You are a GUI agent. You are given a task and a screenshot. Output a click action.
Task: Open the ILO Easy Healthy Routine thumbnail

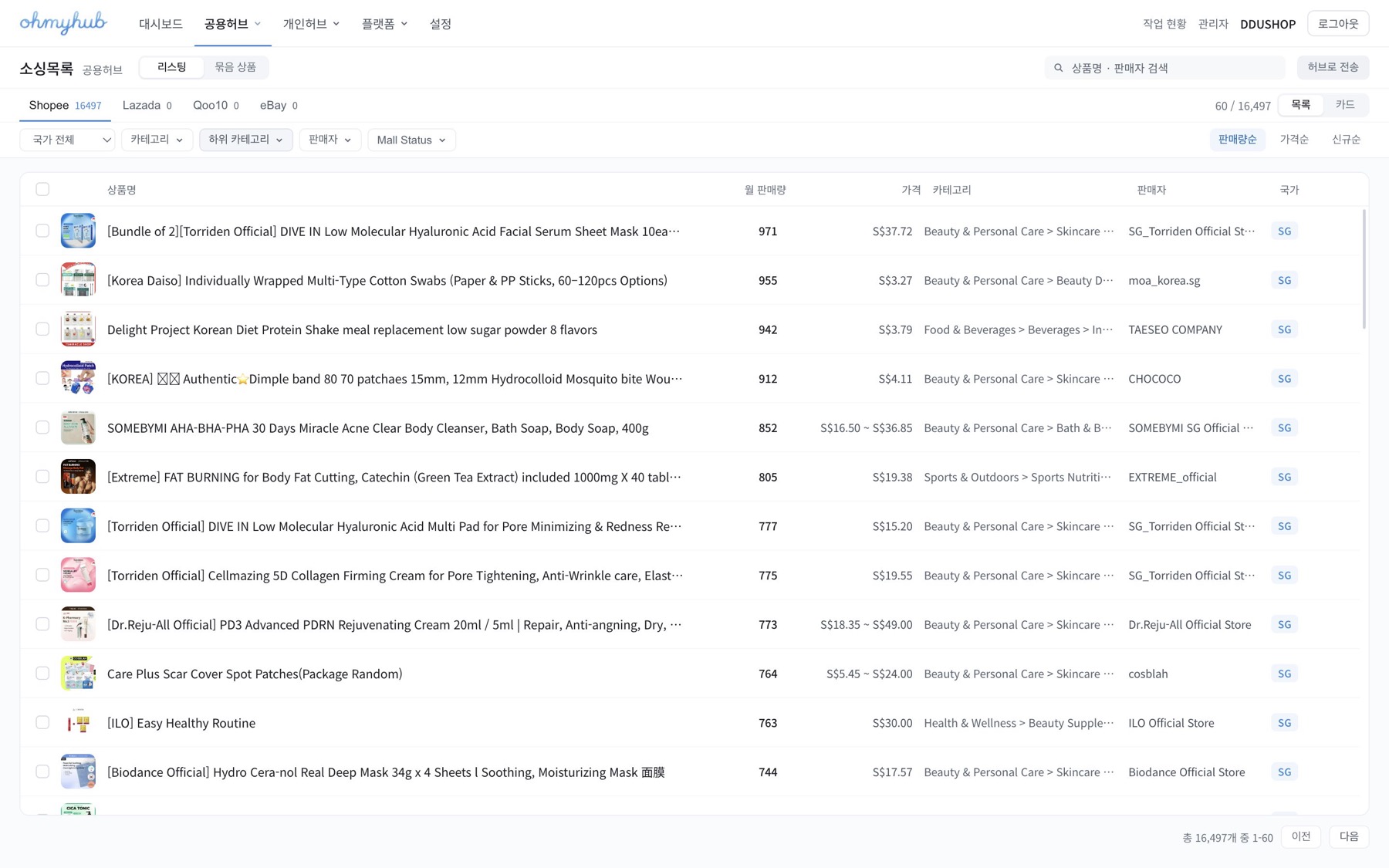tap(78, 723)
